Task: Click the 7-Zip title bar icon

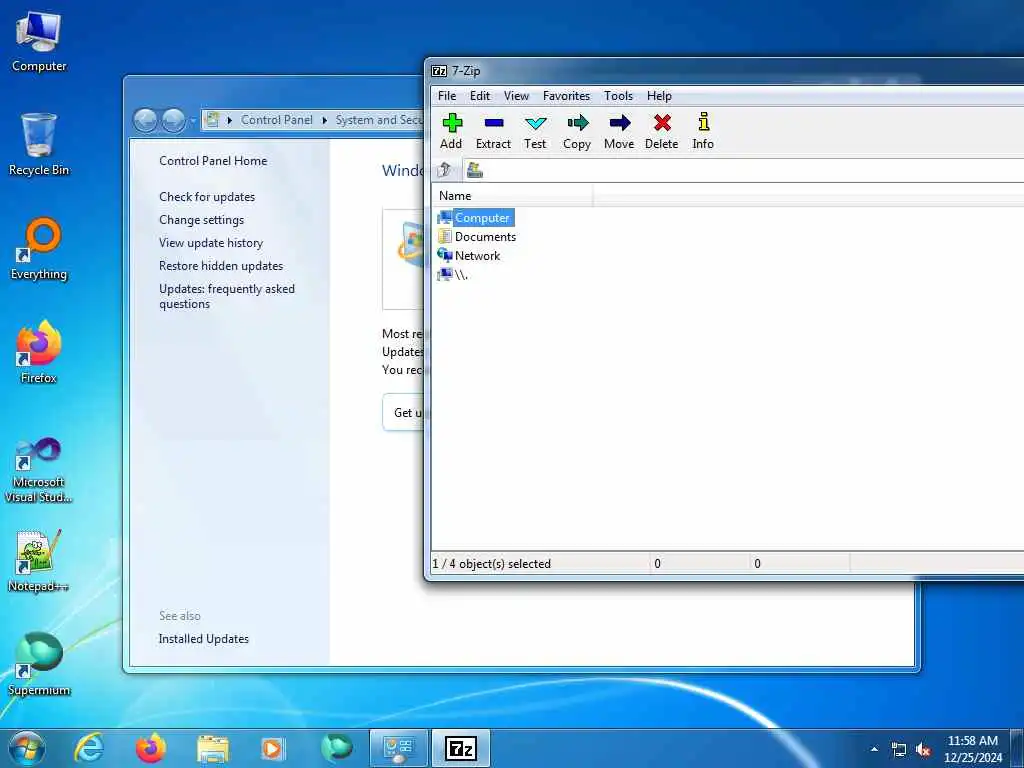Action: coord(440,71)
